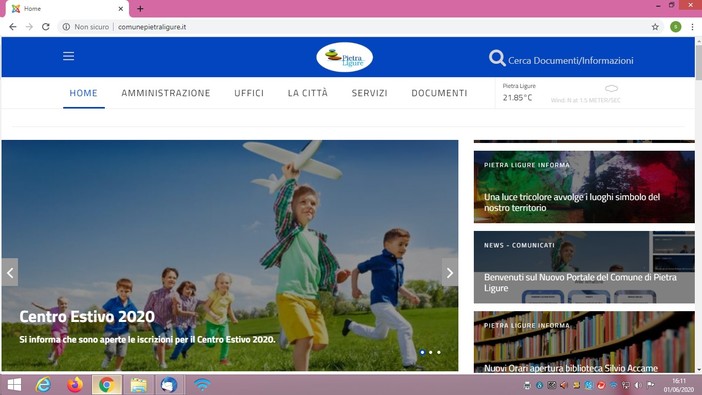Open File Explorer from the taskbar
The width and height of the screenshot is (702, 395).
pyautogui.click(x=138, y=385)
